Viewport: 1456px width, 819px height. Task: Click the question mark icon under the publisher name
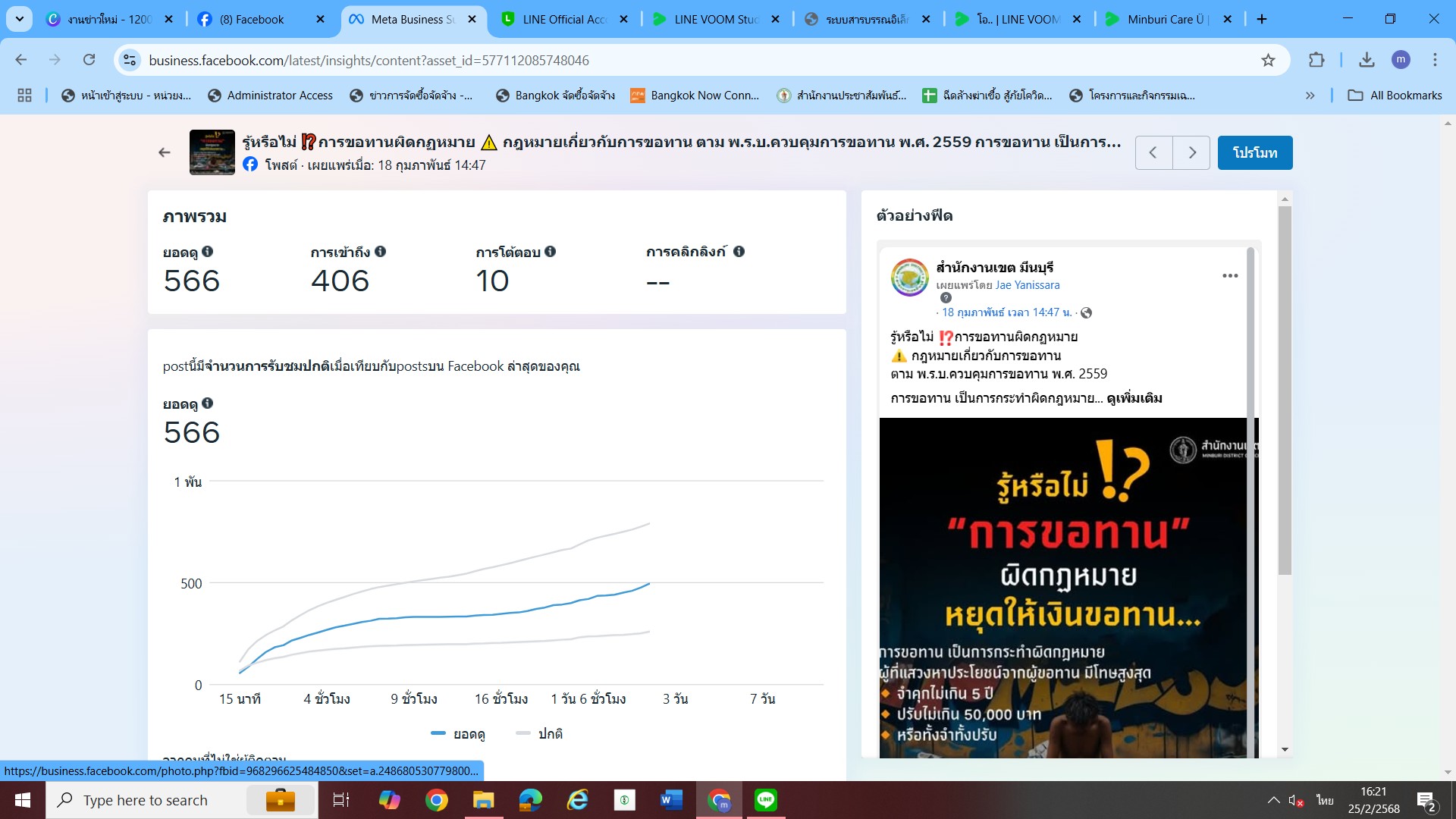(x=946, y=298)
